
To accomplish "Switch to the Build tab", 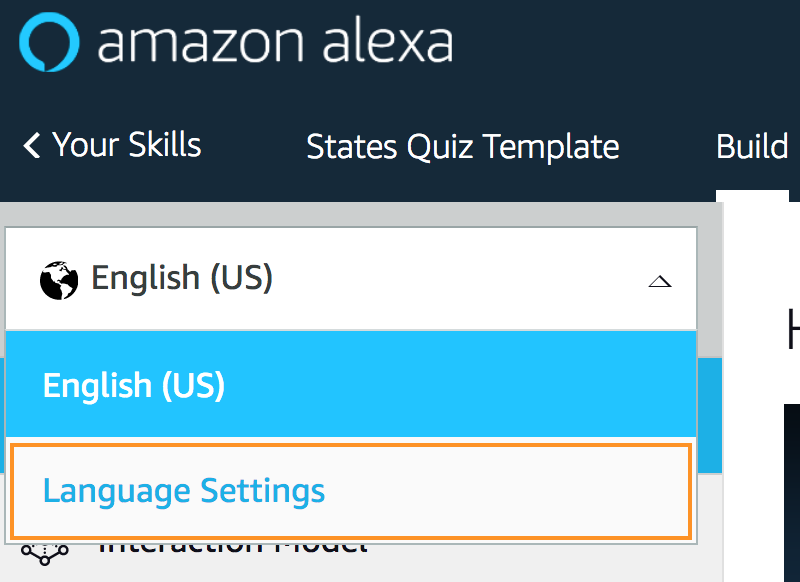I will pyautogui.click(x=750, y=146).
